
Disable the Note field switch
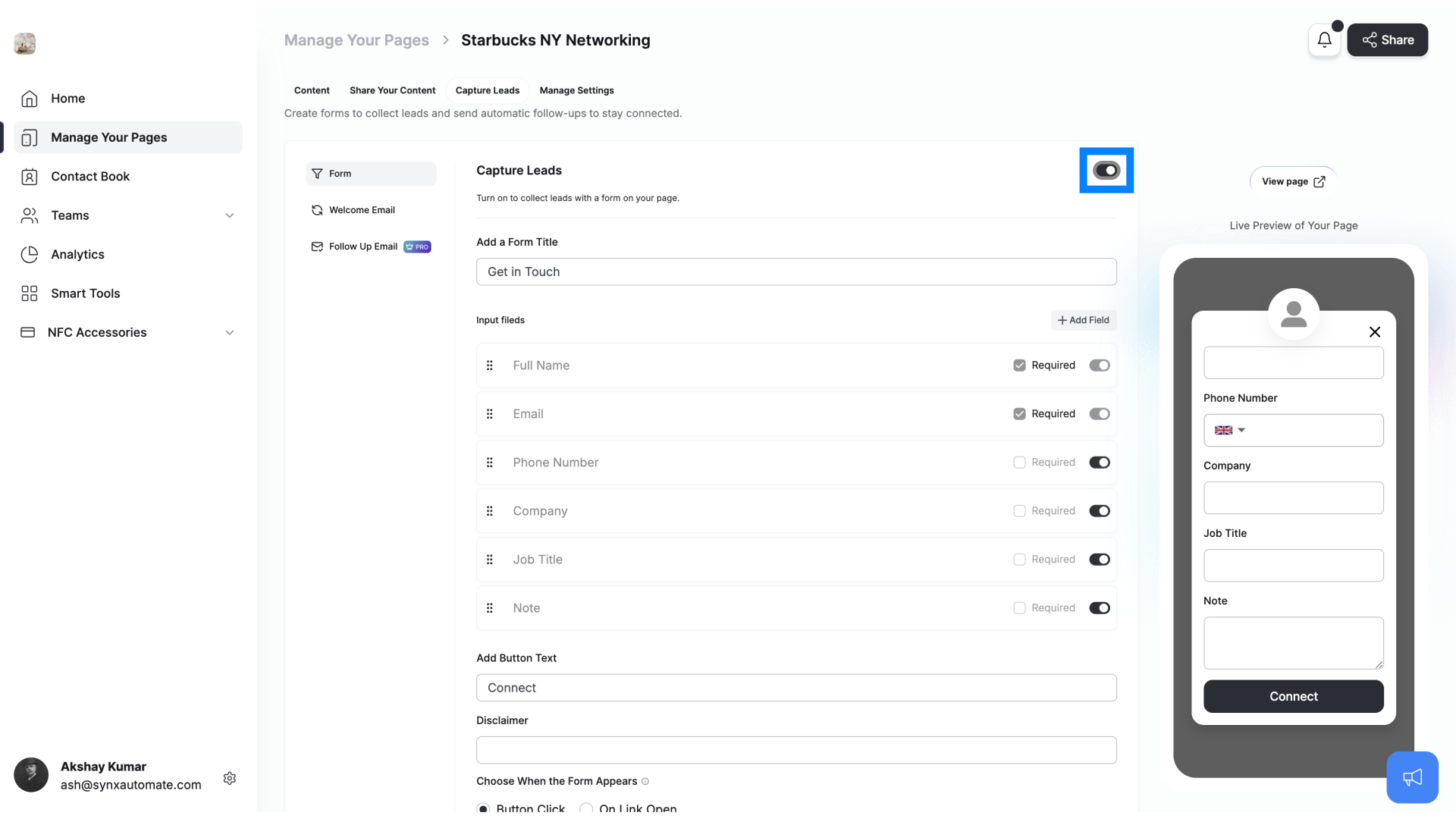click(x=1100, y=608)
